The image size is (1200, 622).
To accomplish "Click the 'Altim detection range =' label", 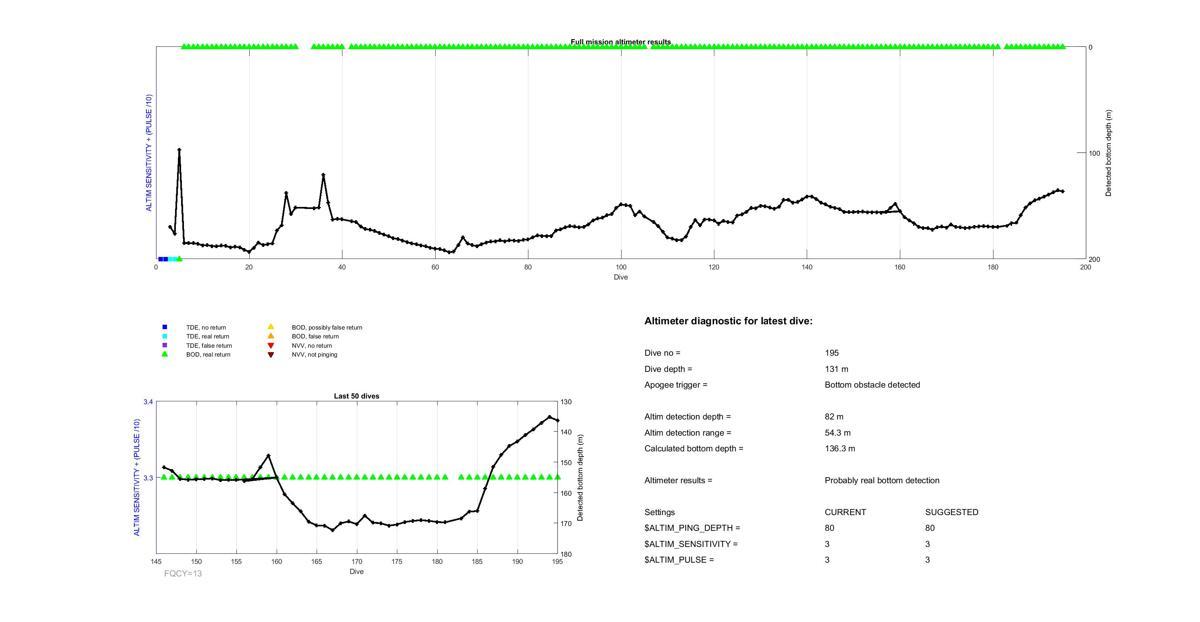I will (687, 433).
